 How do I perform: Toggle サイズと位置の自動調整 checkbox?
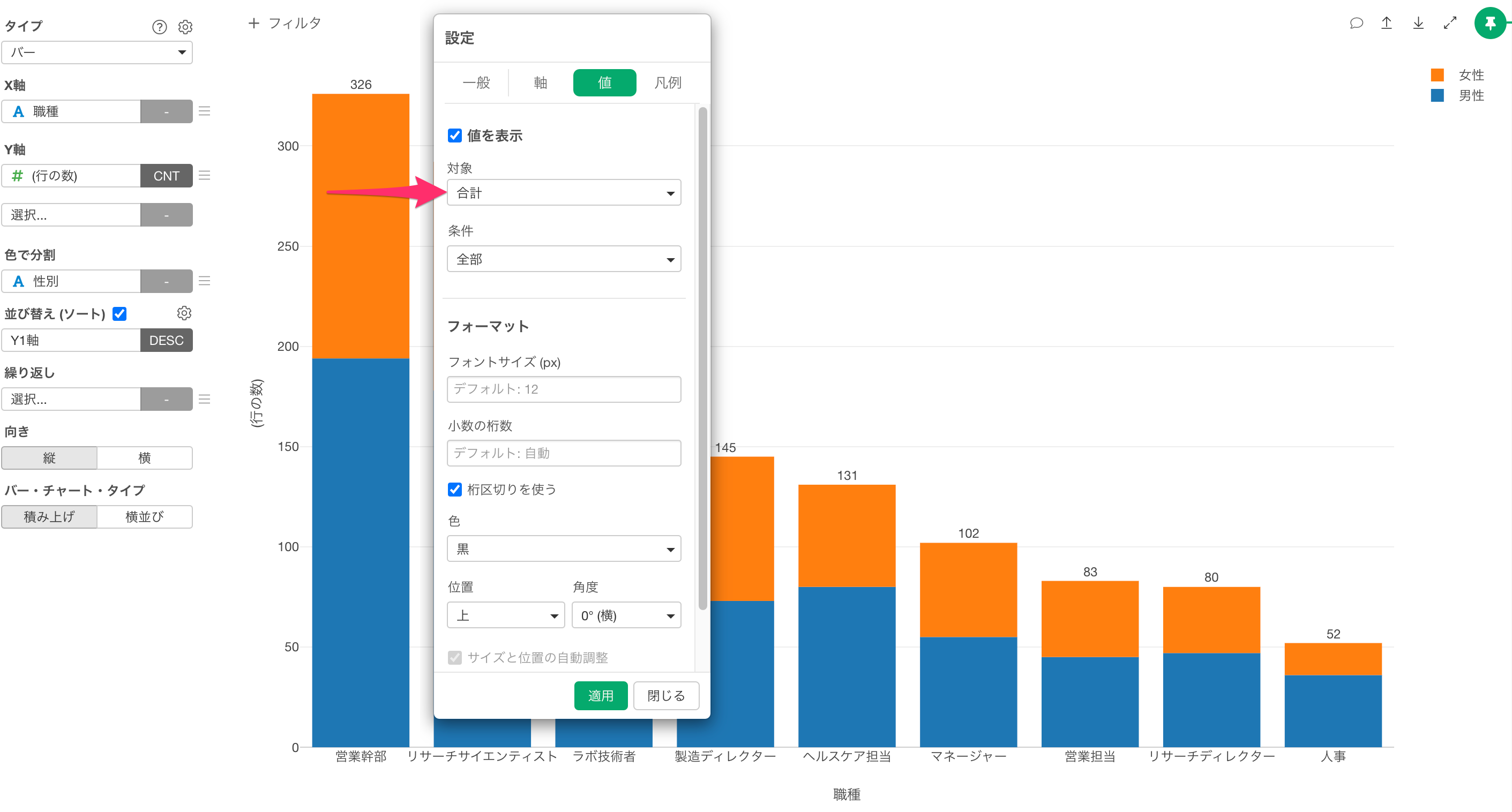(455, 657)
